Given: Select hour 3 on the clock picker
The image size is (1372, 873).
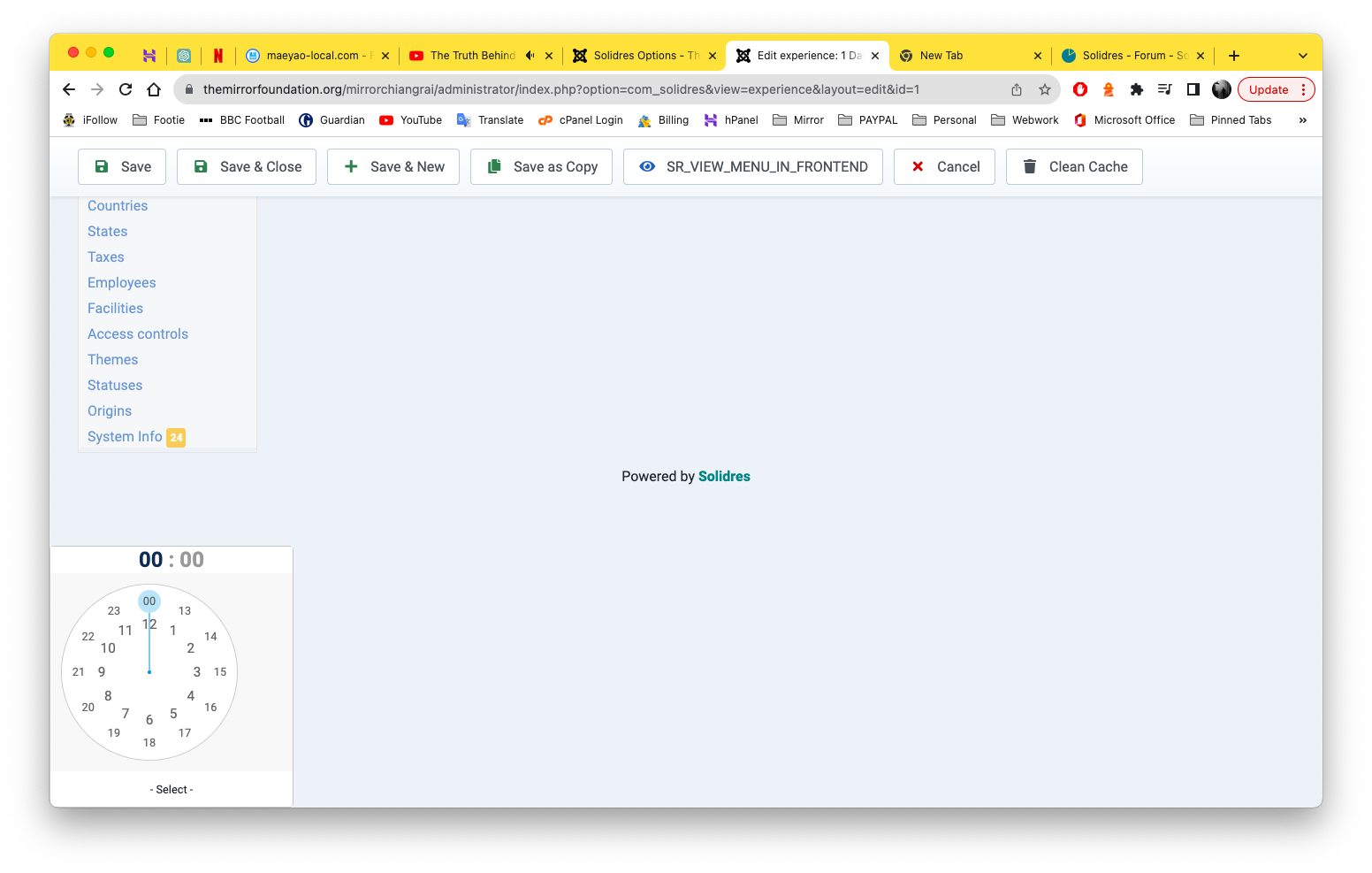Looking at the screenshot, I should pos(197,672).
